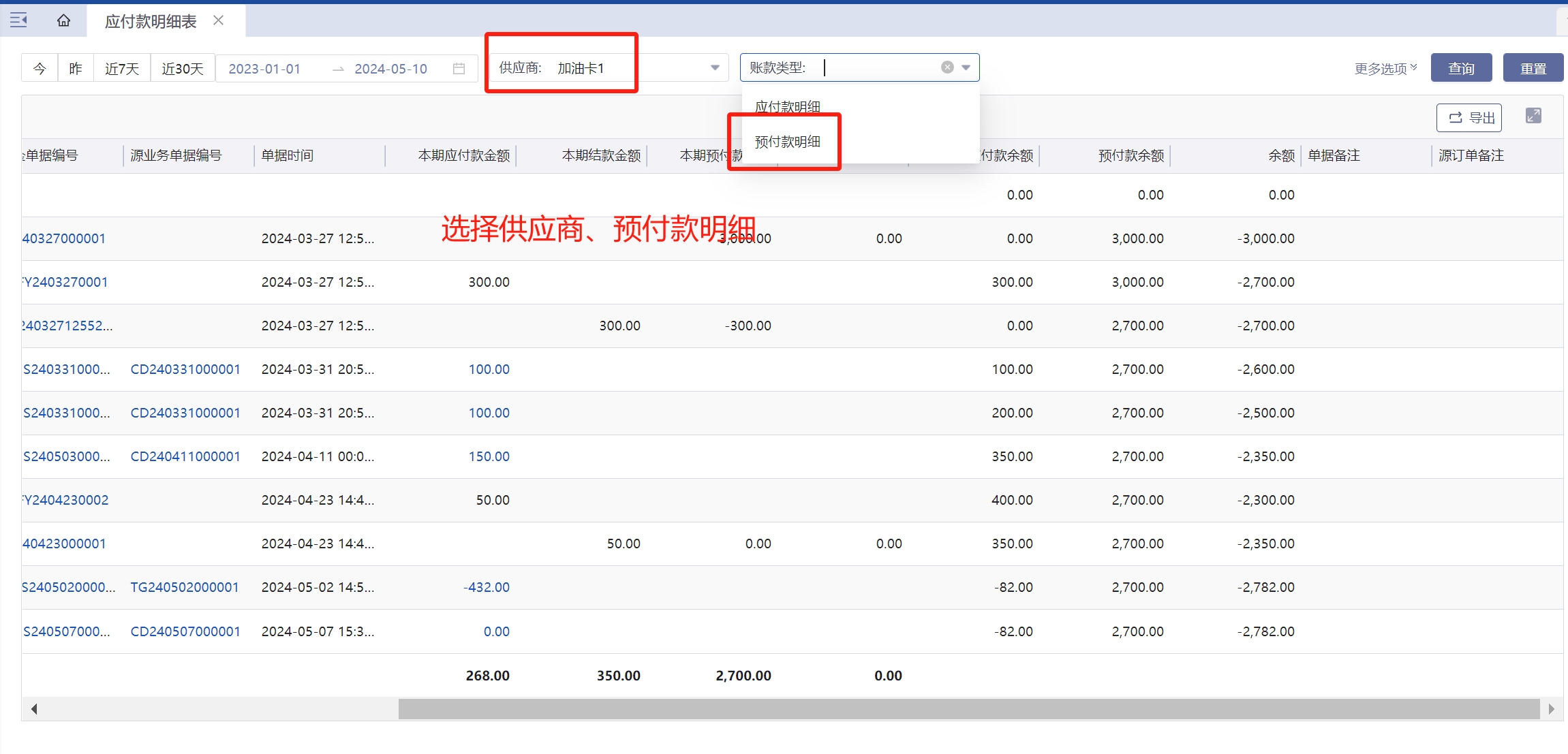Click the 供应商 field showing 加油卡1
Image resolution: width=1568 pixels, height=754 pixels.
pyautogui.click(x=609, y=67)
